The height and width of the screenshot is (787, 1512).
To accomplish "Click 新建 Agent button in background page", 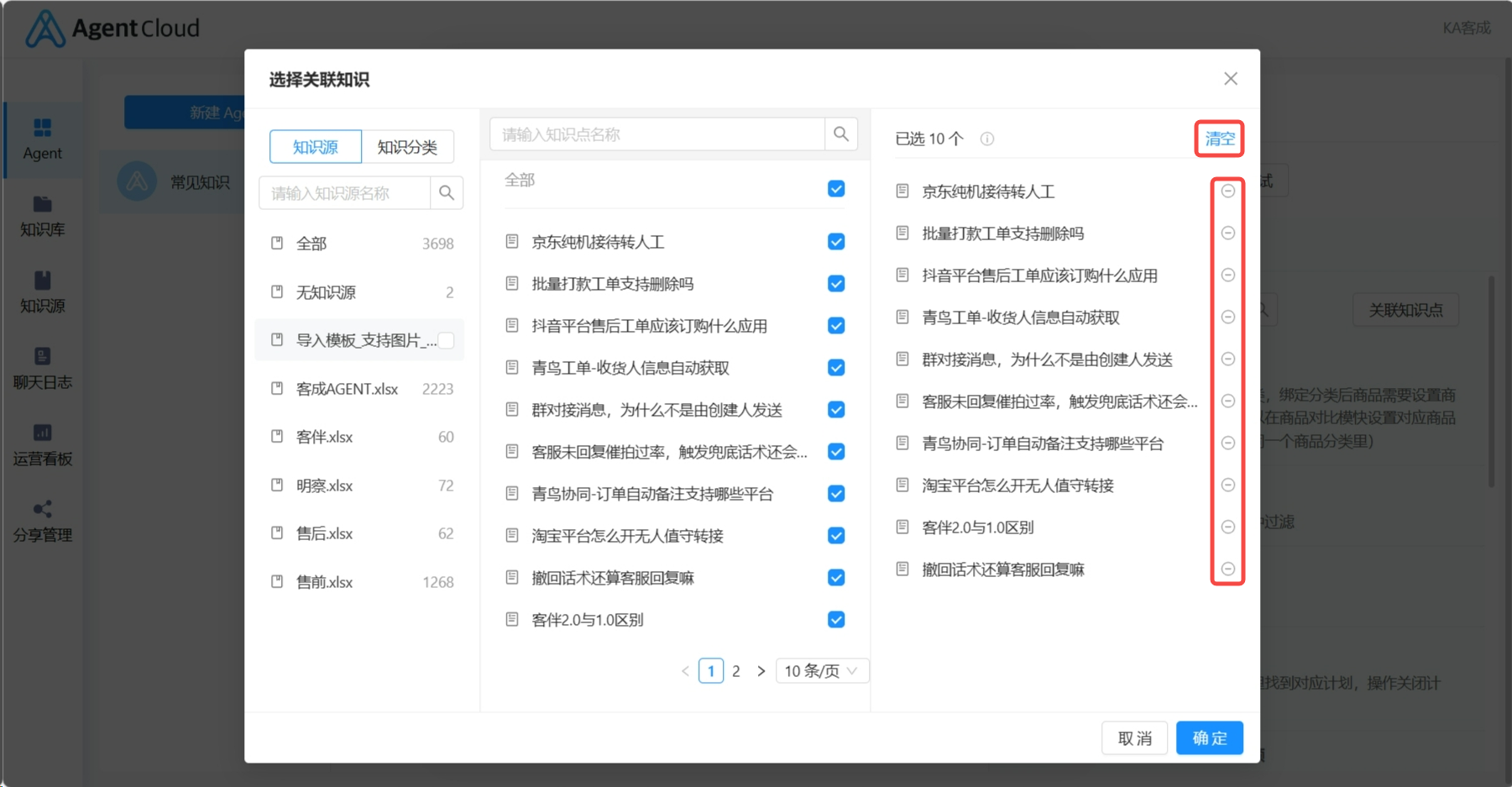I will tap(186, 113).
